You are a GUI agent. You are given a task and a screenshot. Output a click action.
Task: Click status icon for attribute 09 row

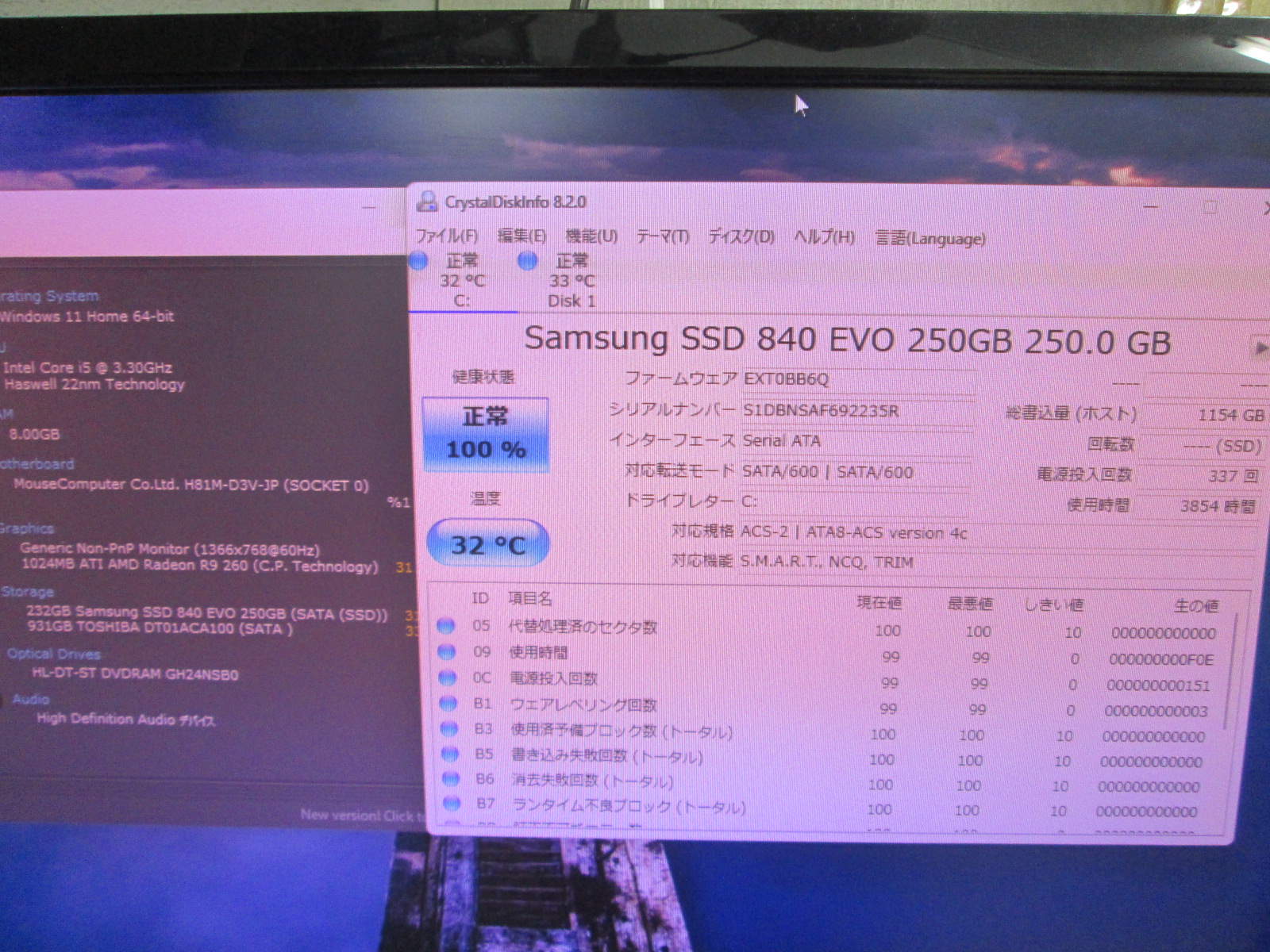(447, 652)
